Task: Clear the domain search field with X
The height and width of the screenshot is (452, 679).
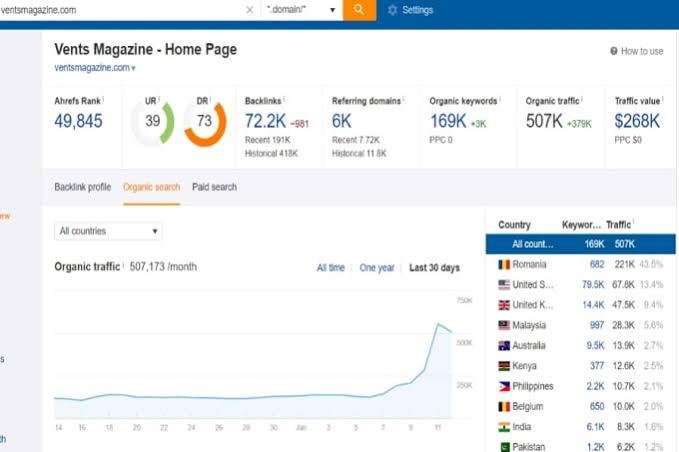Action: (x=249, y=10)
